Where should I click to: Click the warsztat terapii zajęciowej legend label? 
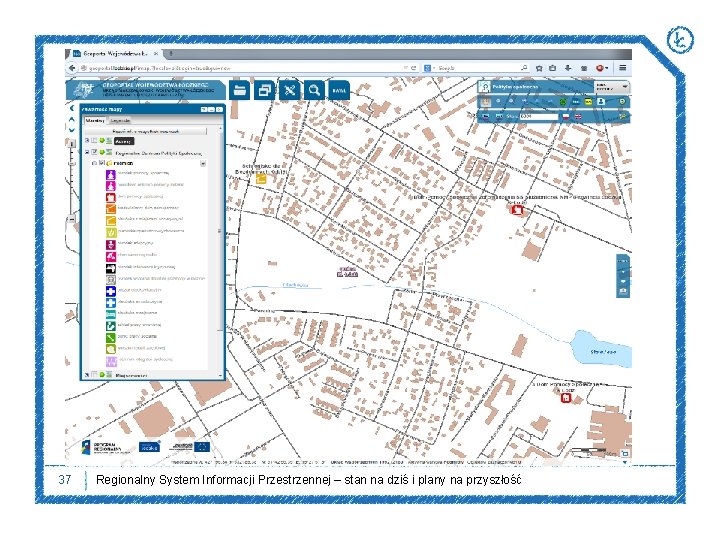click(x=141, y=348)
